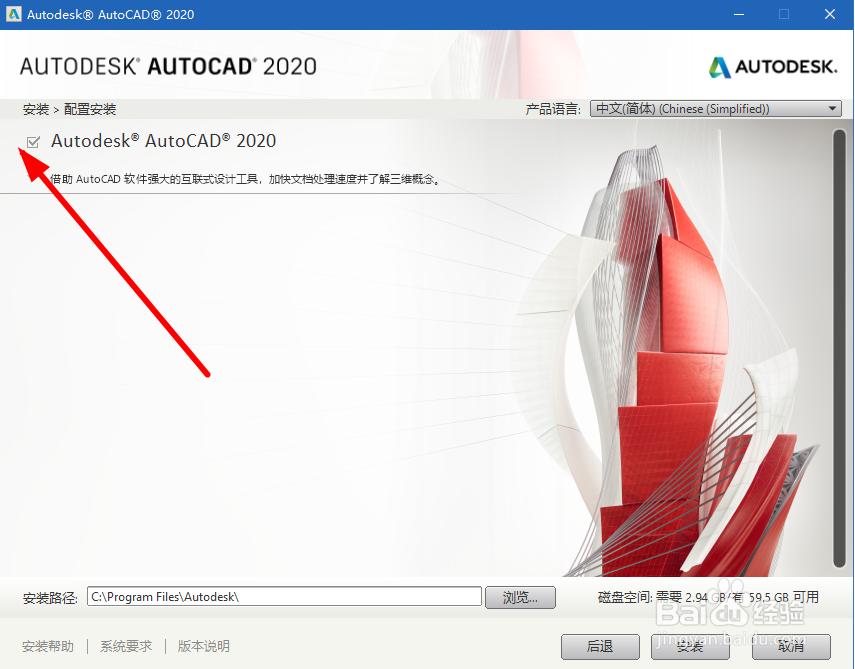The height and width of the screenshot is (669, 855).
Task: Minimize the AutoCAD 2020 installer window
Action: 739,14
